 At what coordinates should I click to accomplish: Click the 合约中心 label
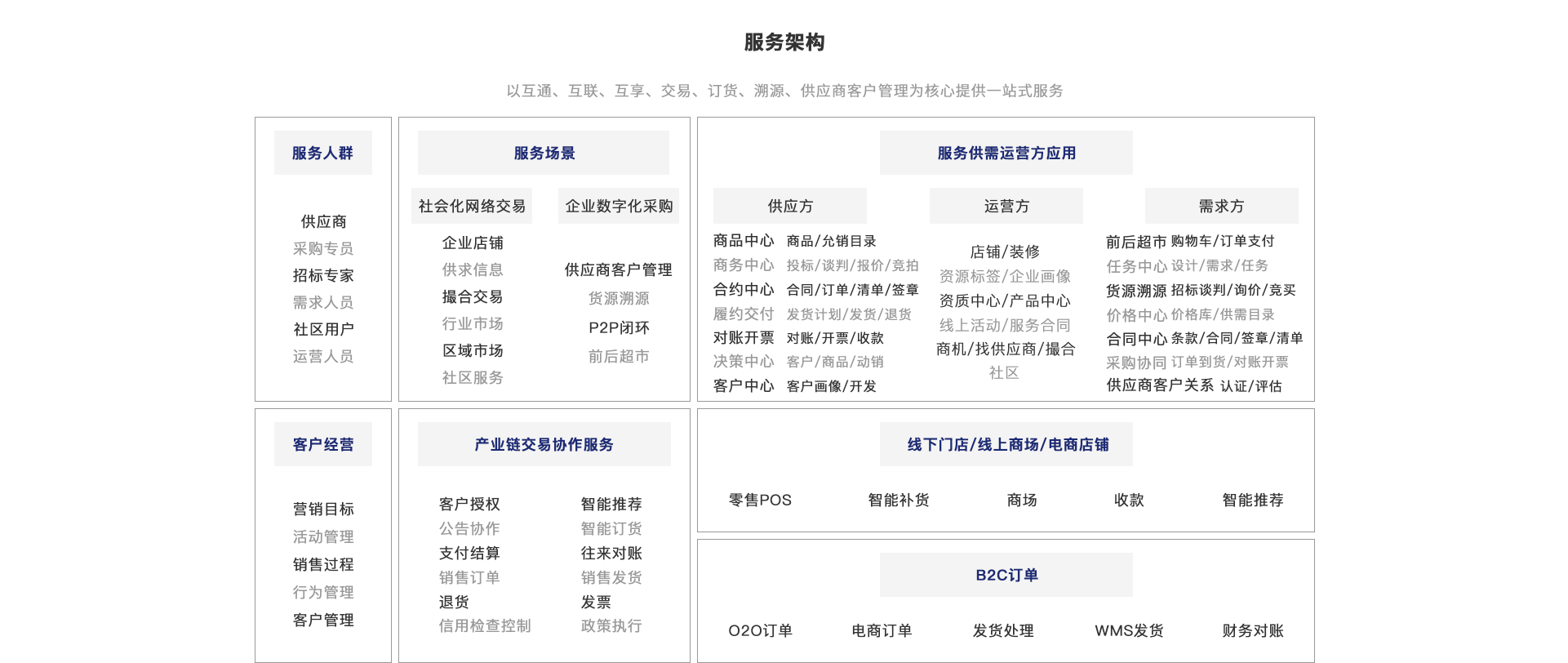(744, 289)
